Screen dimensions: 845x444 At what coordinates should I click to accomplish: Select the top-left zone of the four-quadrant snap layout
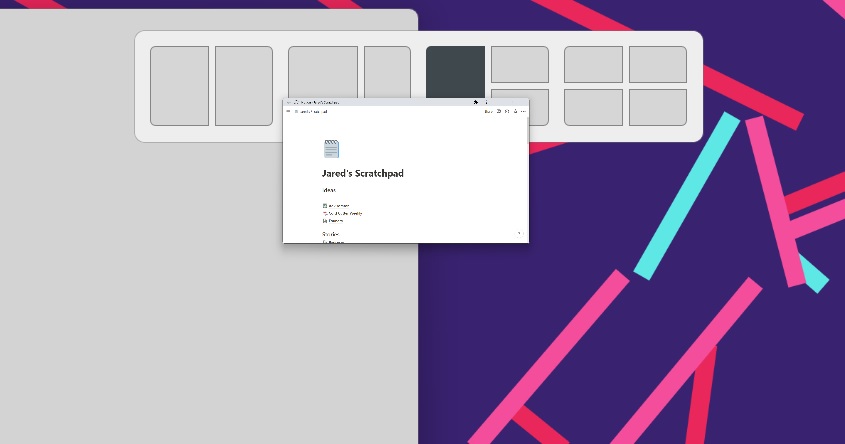coord(593,64)
